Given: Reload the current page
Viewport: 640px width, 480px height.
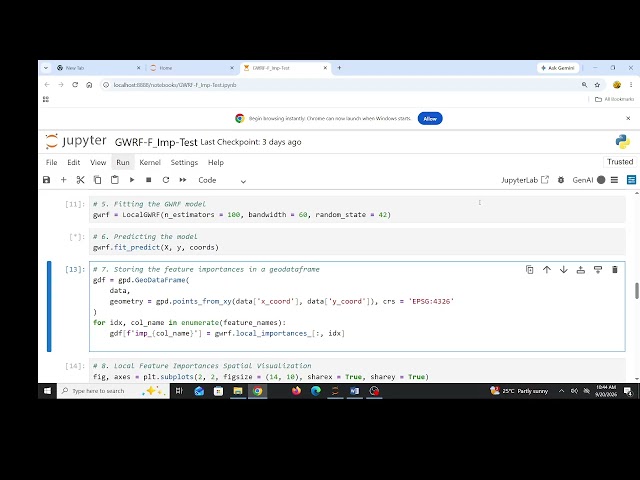Looking at the screenshot, I should (75, 85).
